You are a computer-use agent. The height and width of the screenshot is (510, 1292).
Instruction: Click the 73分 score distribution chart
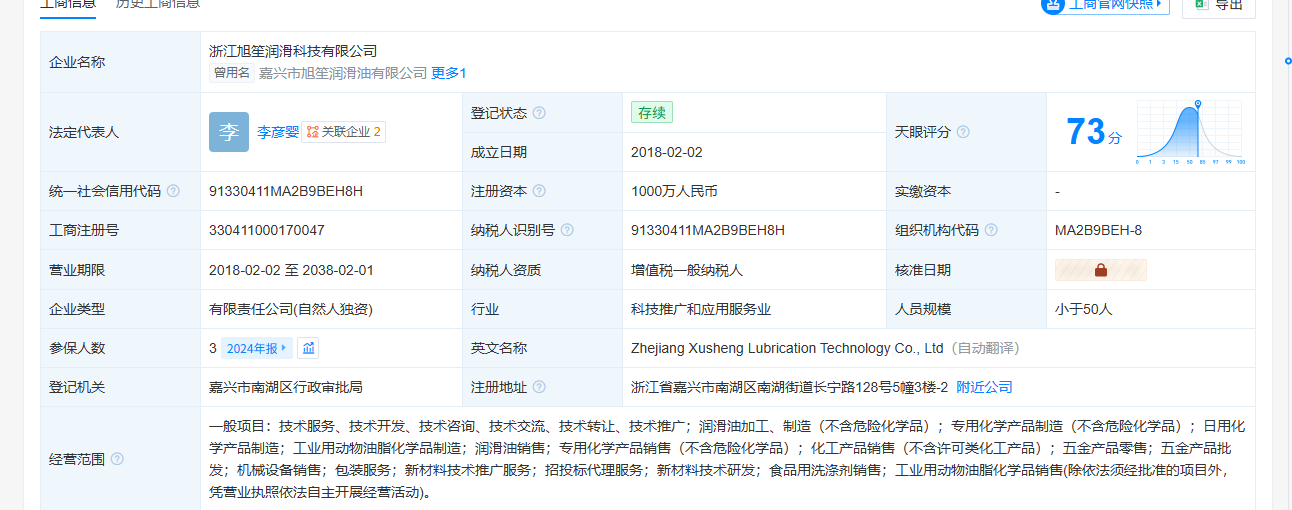tap(1189, 132)
